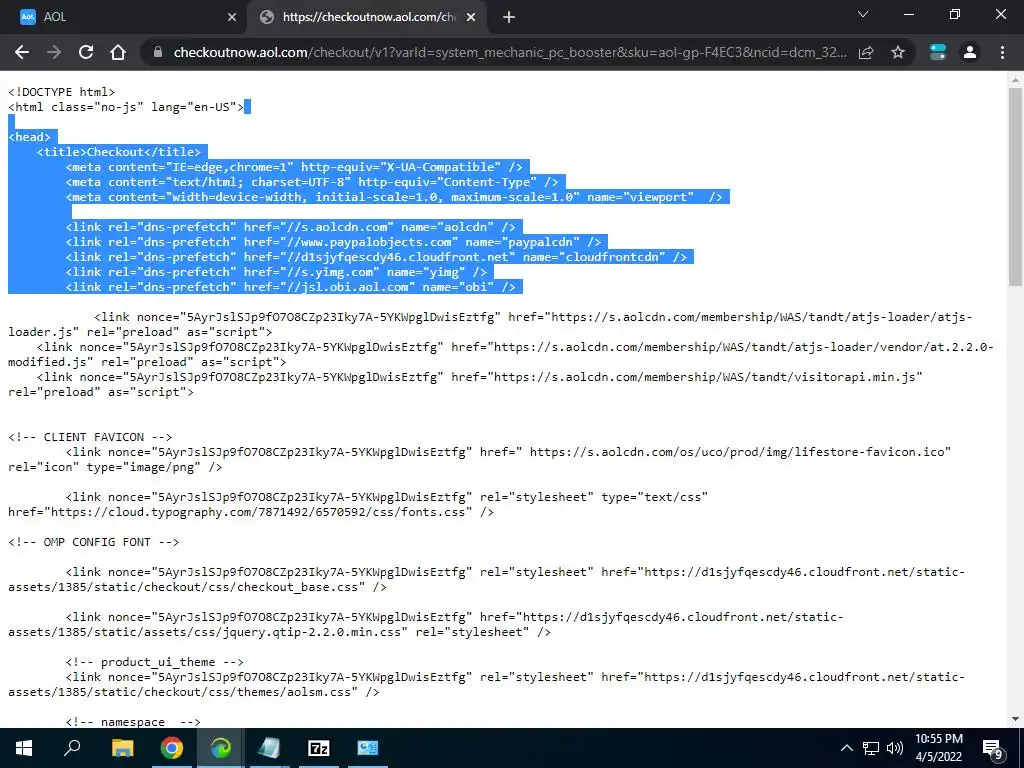Click the address bar URL field
This screenshot has height=768, width=1024.
(x=509, y=52)
